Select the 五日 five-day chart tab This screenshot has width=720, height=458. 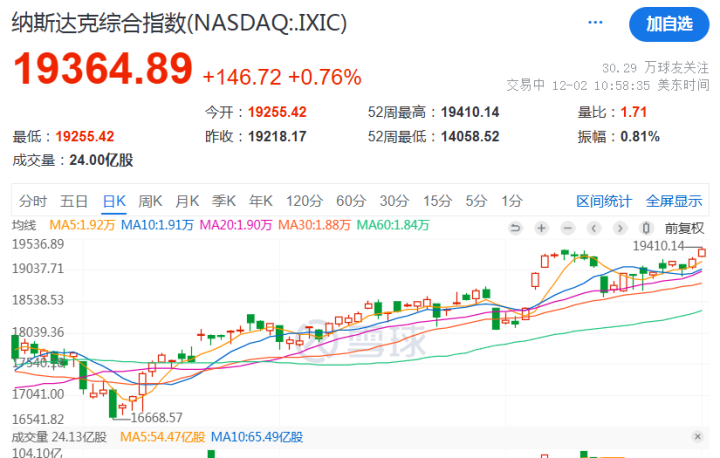(74, 201)
